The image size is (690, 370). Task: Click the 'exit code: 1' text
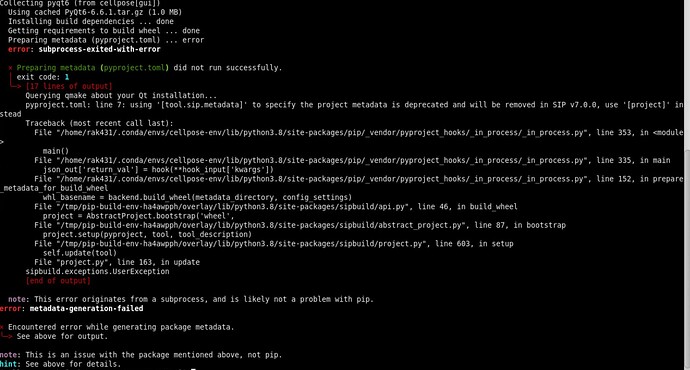(x=43, y=77)
